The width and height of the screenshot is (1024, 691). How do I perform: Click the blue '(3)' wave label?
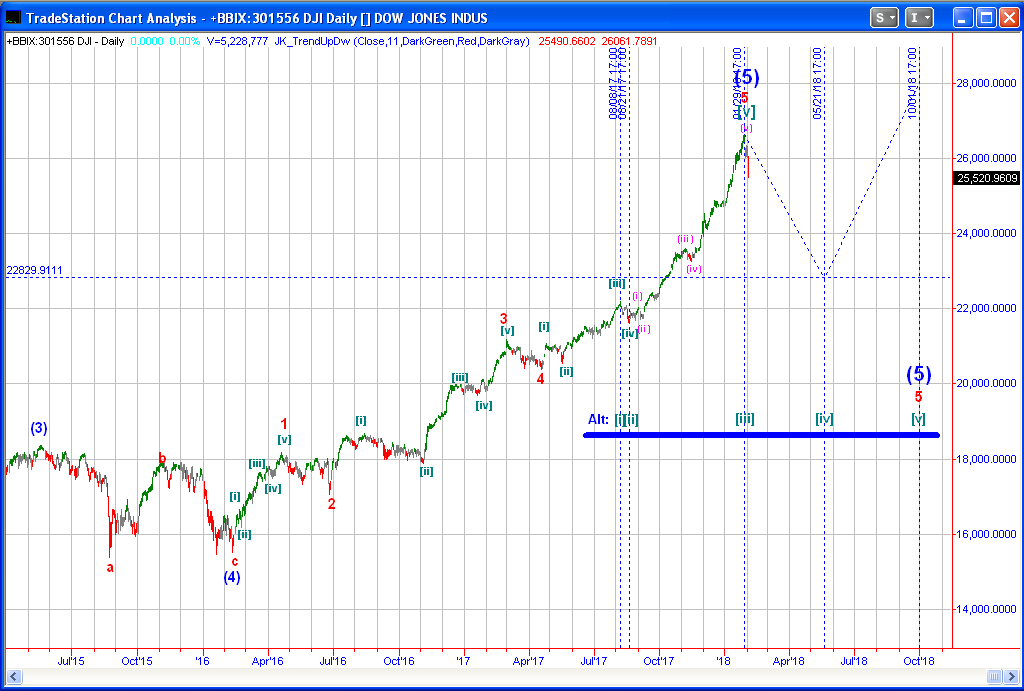39,429
